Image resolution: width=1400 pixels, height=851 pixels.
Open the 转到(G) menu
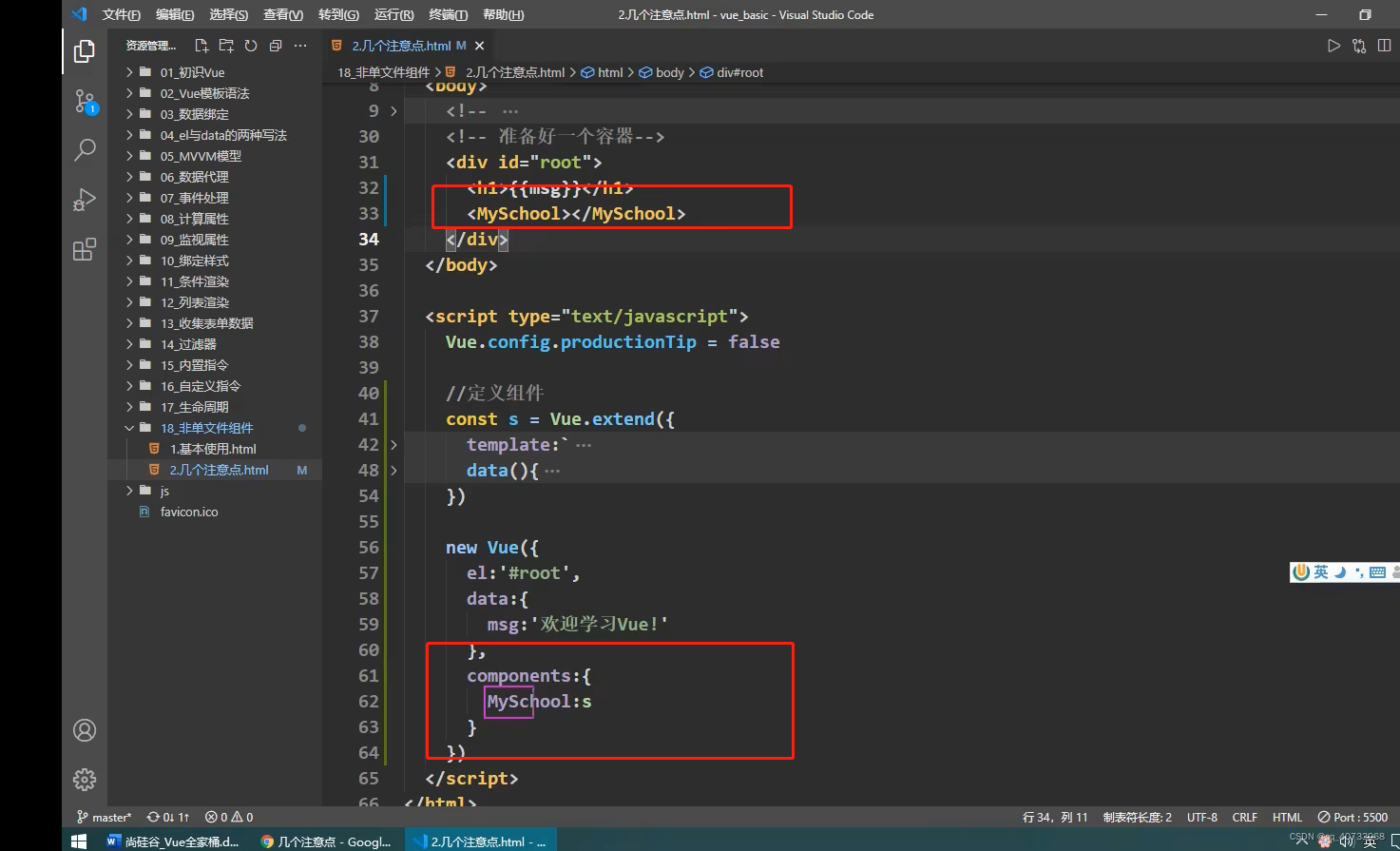tap(338, 14)
